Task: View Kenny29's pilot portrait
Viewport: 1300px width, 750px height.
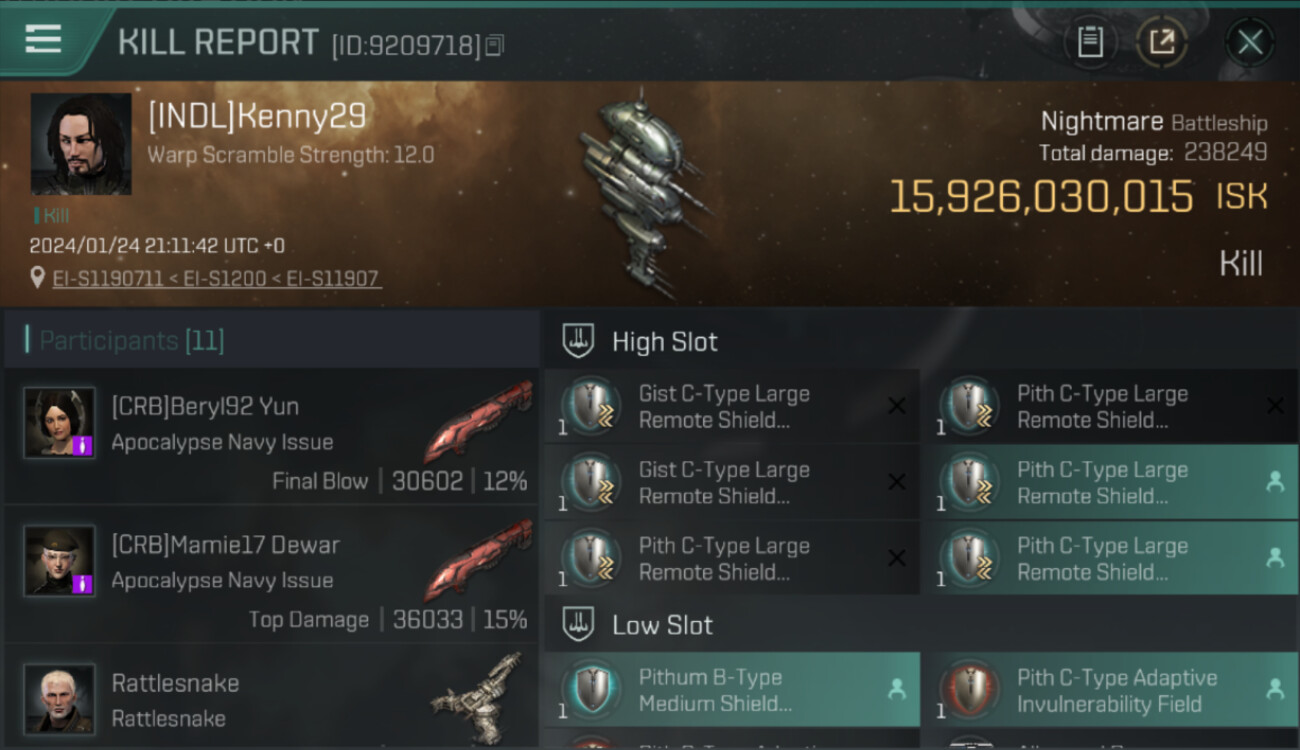Action: click(81, 144)
